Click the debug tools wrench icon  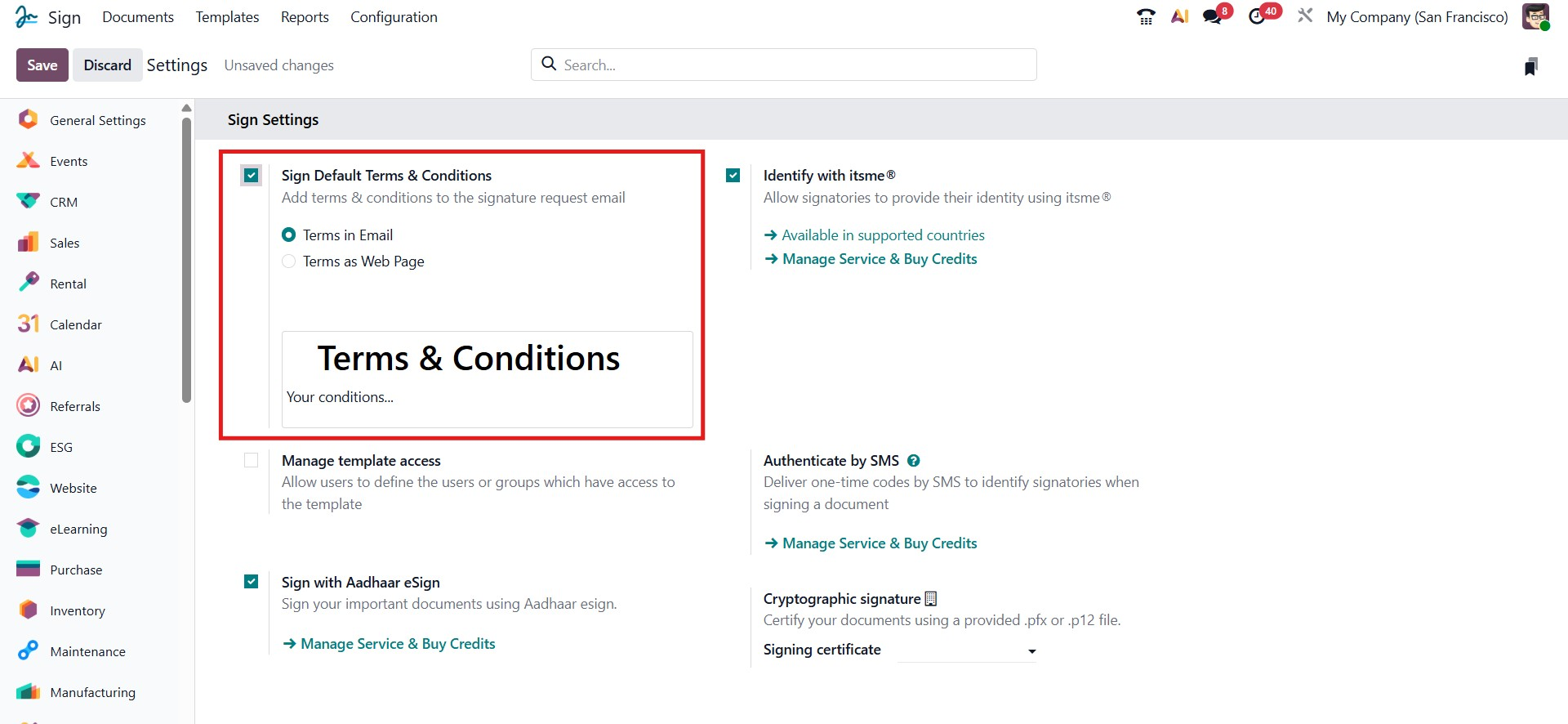(x=1305, y=16)
